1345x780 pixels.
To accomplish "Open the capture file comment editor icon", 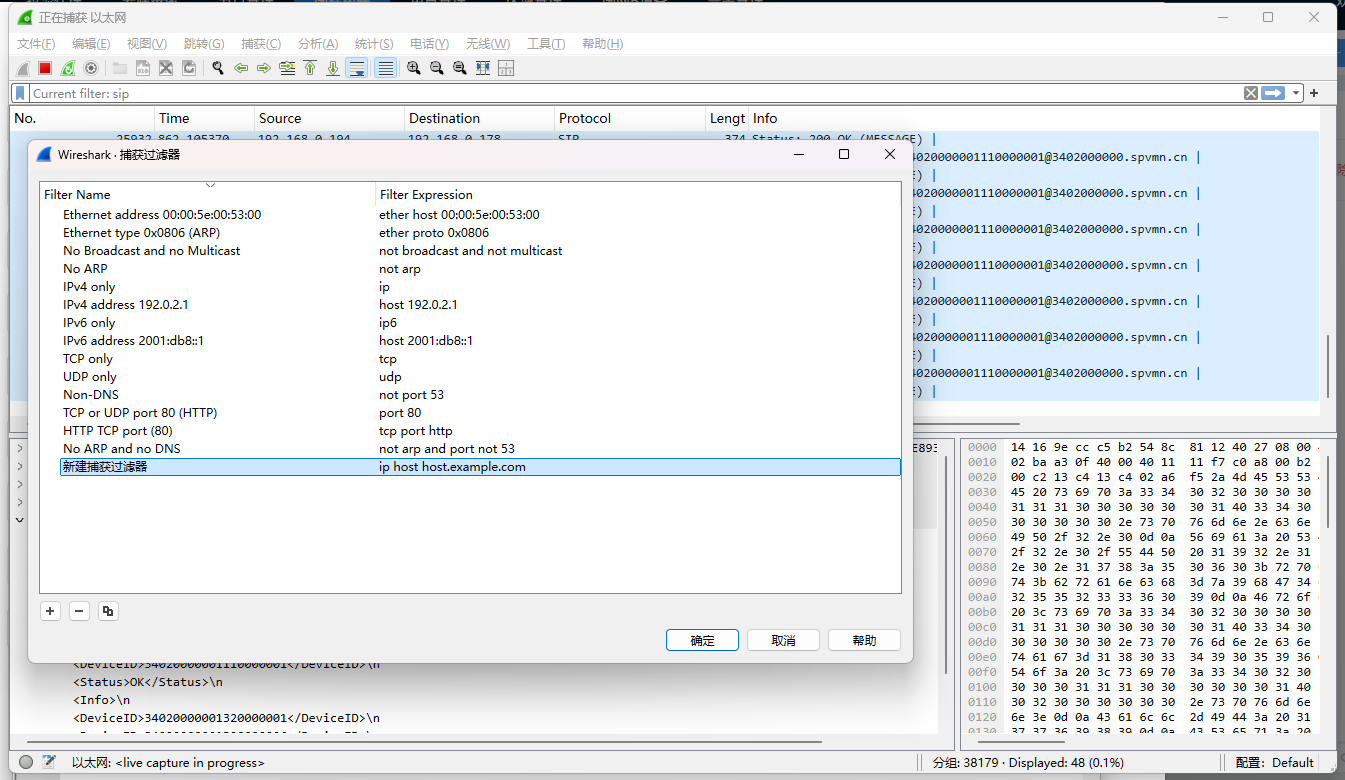I will pyautogui.click(x=48, y=763).
